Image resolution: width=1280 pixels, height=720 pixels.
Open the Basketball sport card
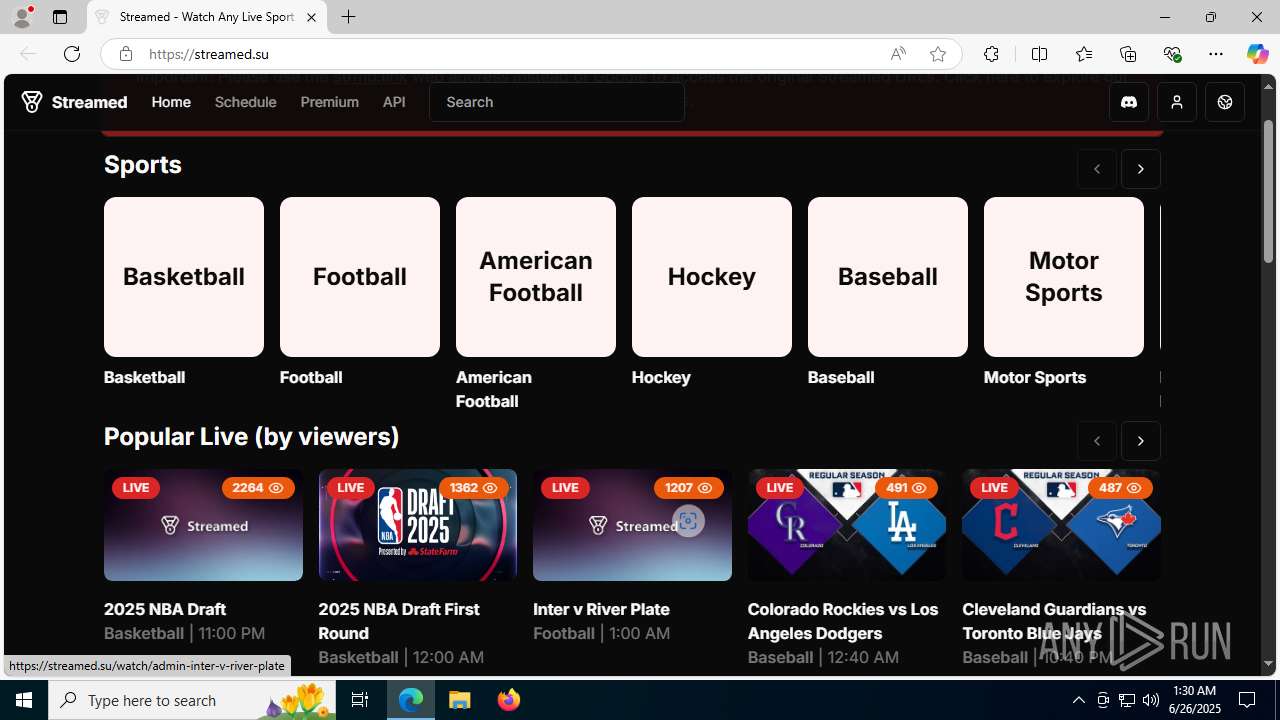pos(184,277)
